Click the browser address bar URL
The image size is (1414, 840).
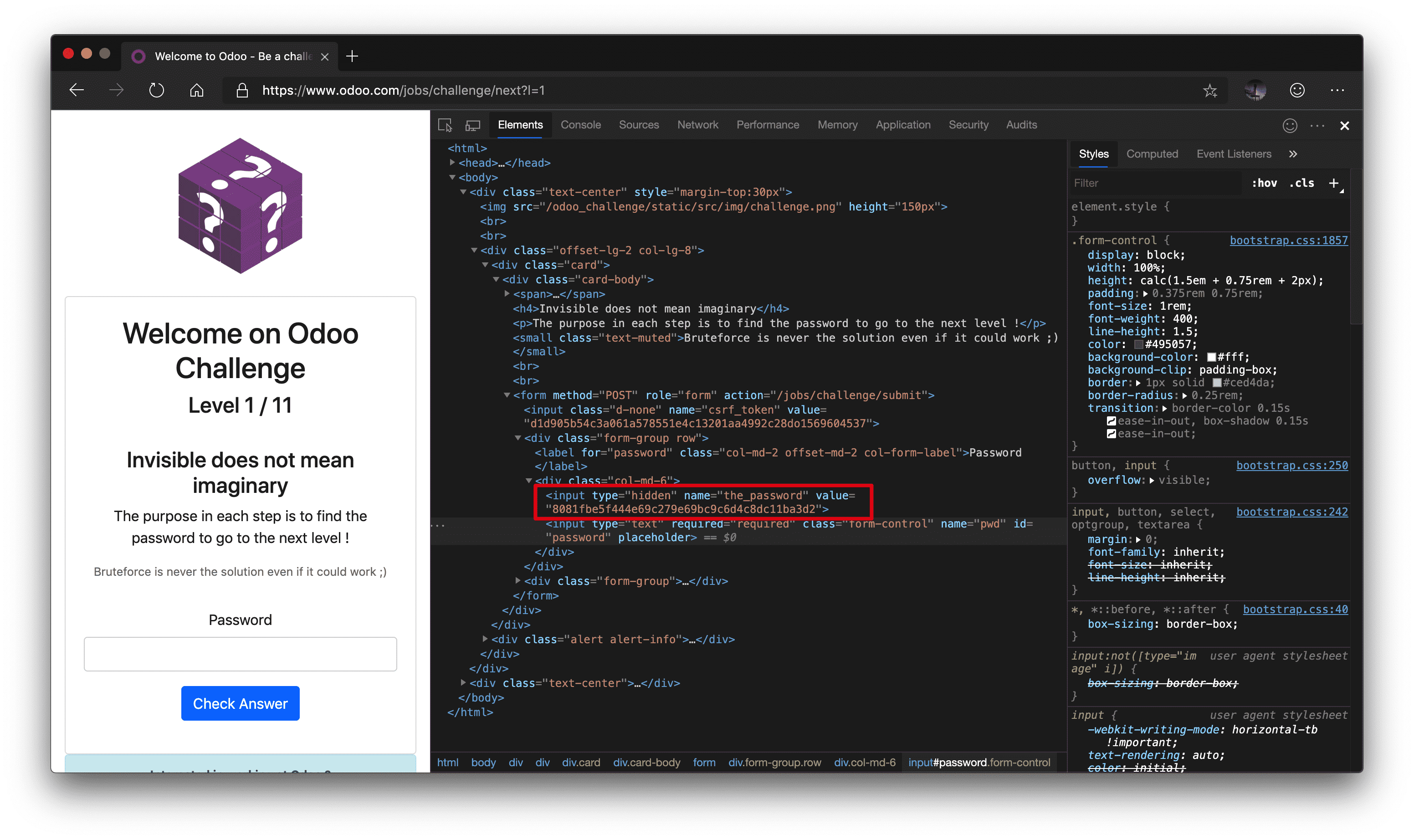click(403, 90)
